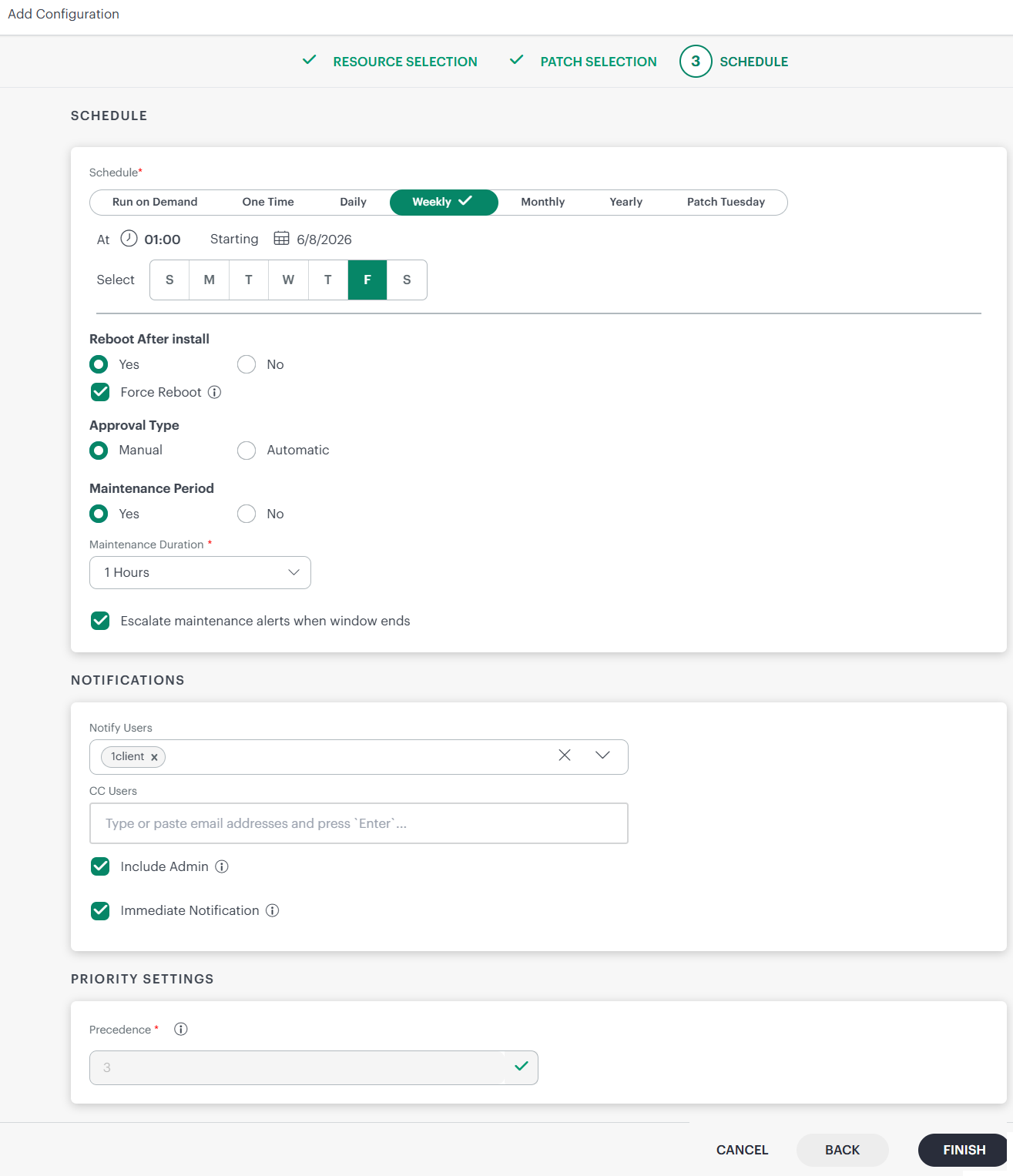
Task: Click the Precedence input field
Action: [314, 1067]
